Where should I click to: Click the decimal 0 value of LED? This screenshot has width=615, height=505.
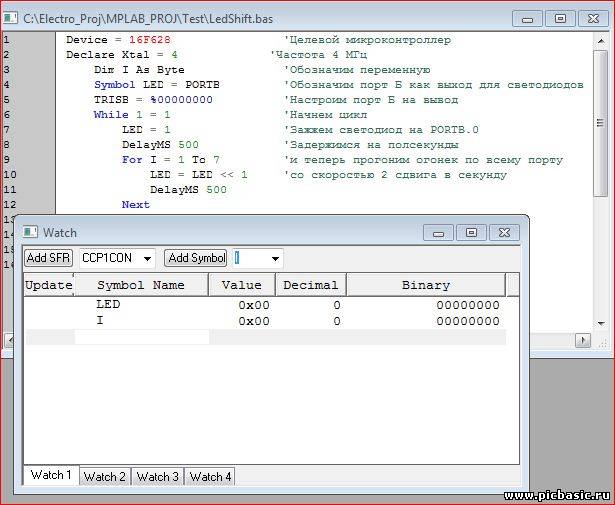[x=337, y=305]
